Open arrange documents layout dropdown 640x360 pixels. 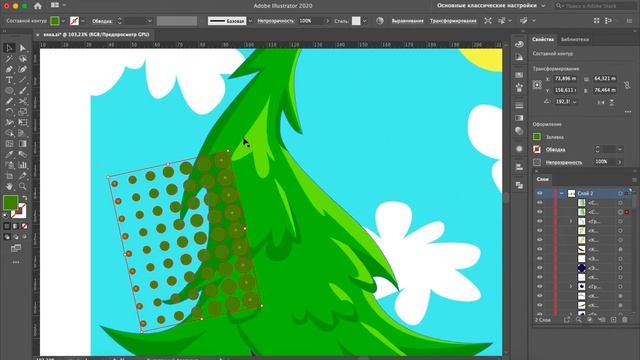click(x=64, y=5)
